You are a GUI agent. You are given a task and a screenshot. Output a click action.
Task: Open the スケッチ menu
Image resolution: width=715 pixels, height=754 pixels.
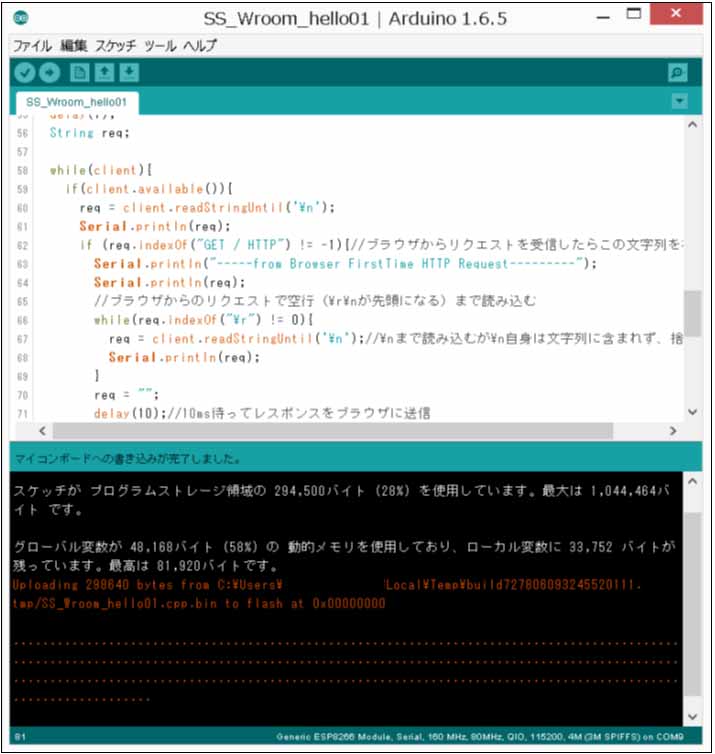pyautogui.click(x=116, y=46)
